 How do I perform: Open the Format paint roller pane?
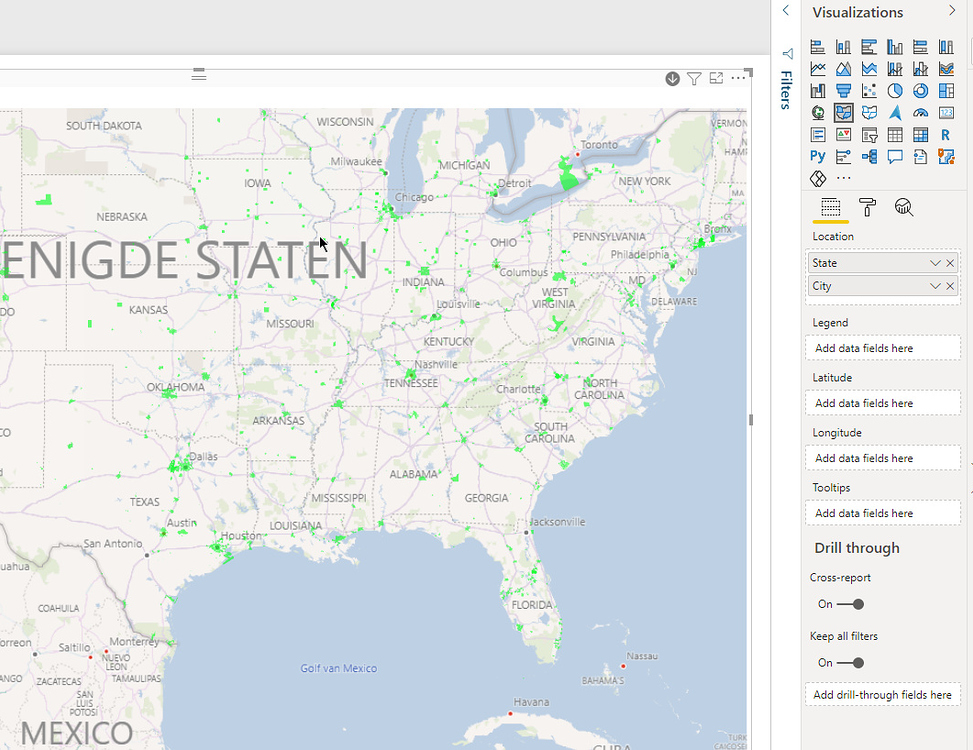866,208
